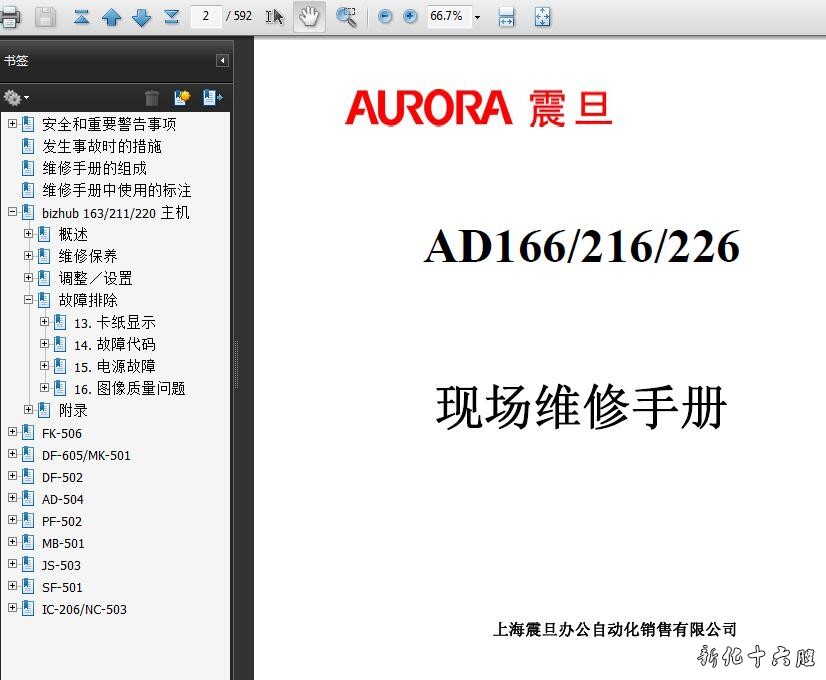Collapse the bizhub 163/211/220 主机 node
Viewport: 826px width, 680px height.
12,212
